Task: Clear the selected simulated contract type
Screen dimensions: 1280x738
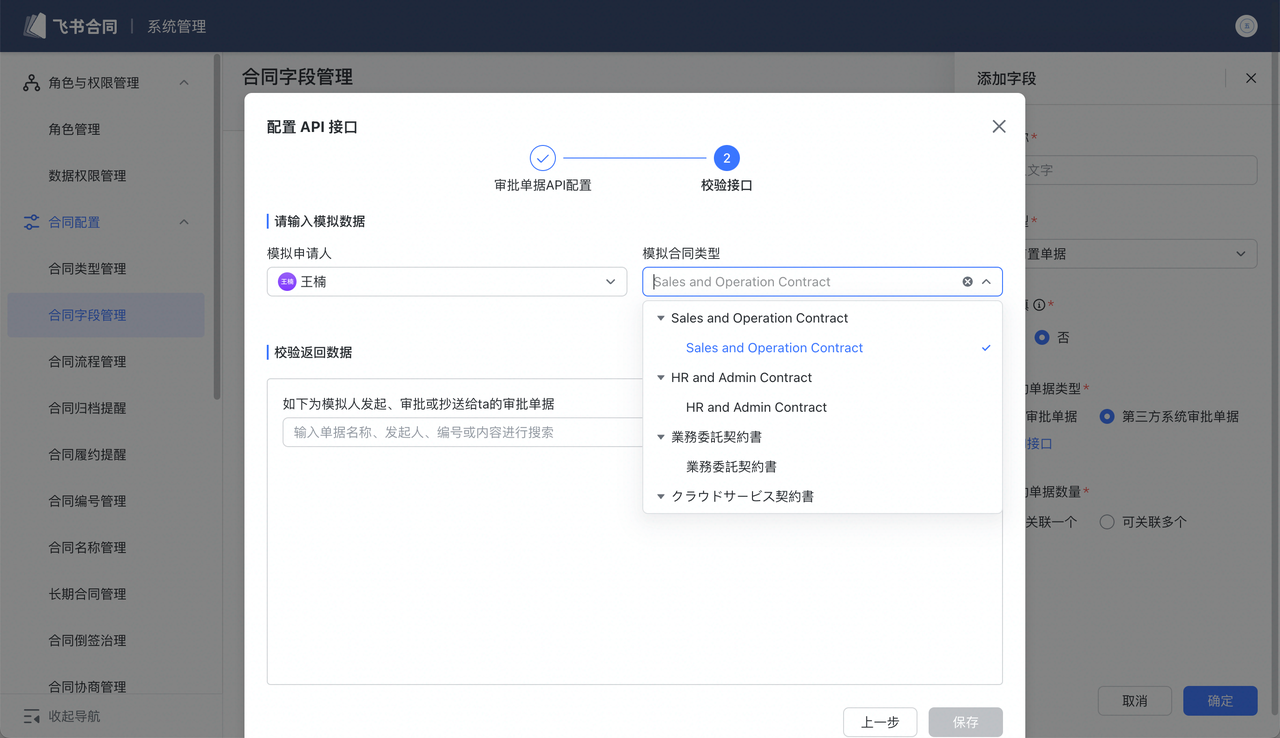Action: click(967, 282)
